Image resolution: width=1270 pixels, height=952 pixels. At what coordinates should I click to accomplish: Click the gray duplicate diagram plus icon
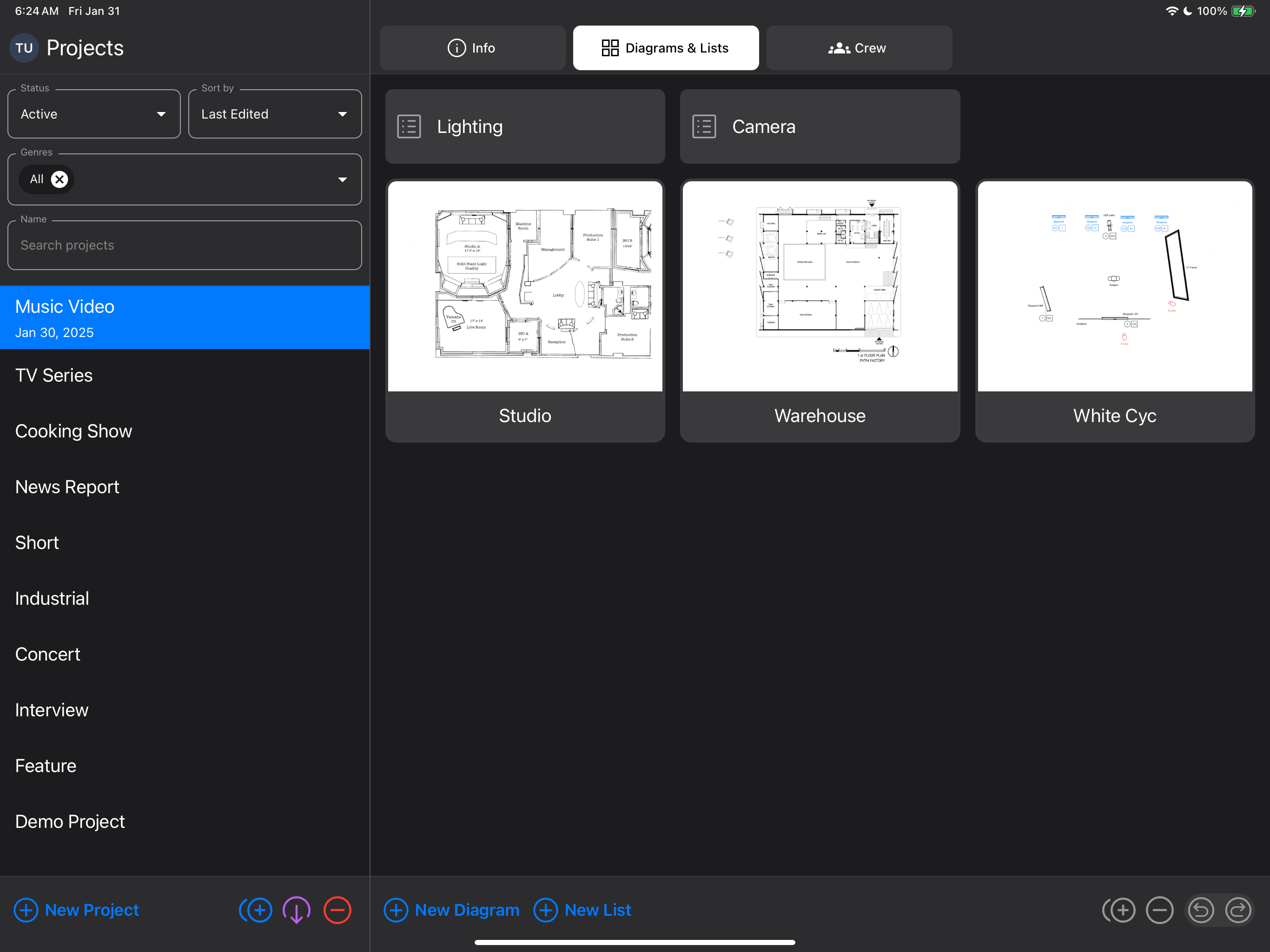coord(1119,910)
